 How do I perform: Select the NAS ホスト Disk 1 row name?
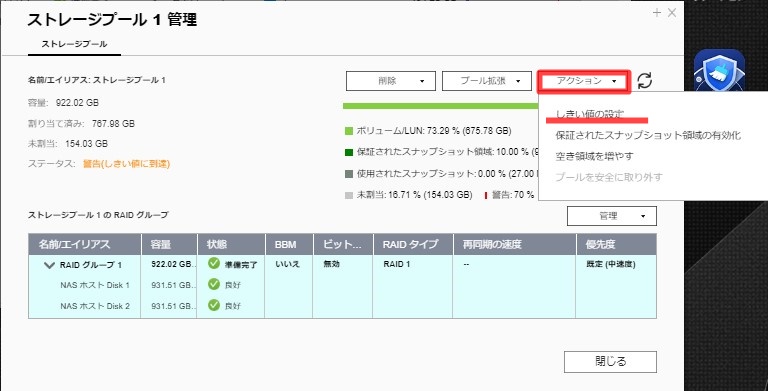[95, 285]
